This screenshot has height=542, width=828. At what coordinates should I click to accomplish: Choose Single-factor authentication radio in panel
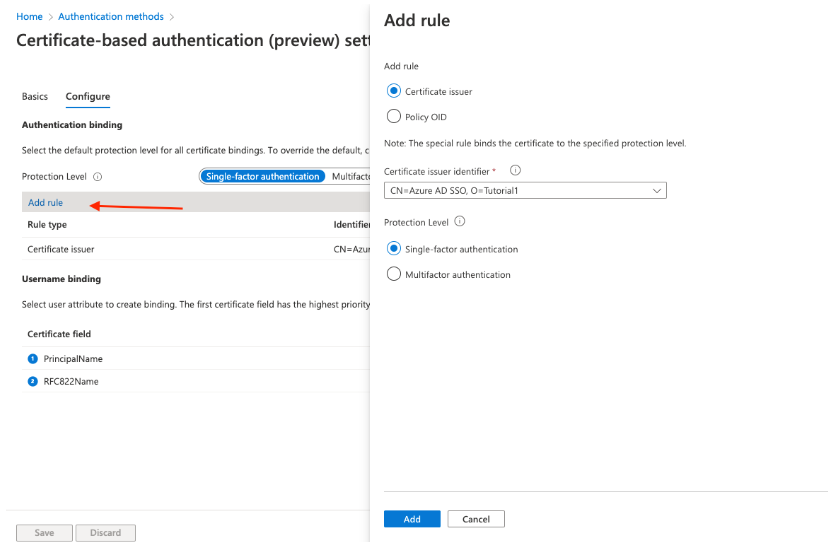pos(393,249)
